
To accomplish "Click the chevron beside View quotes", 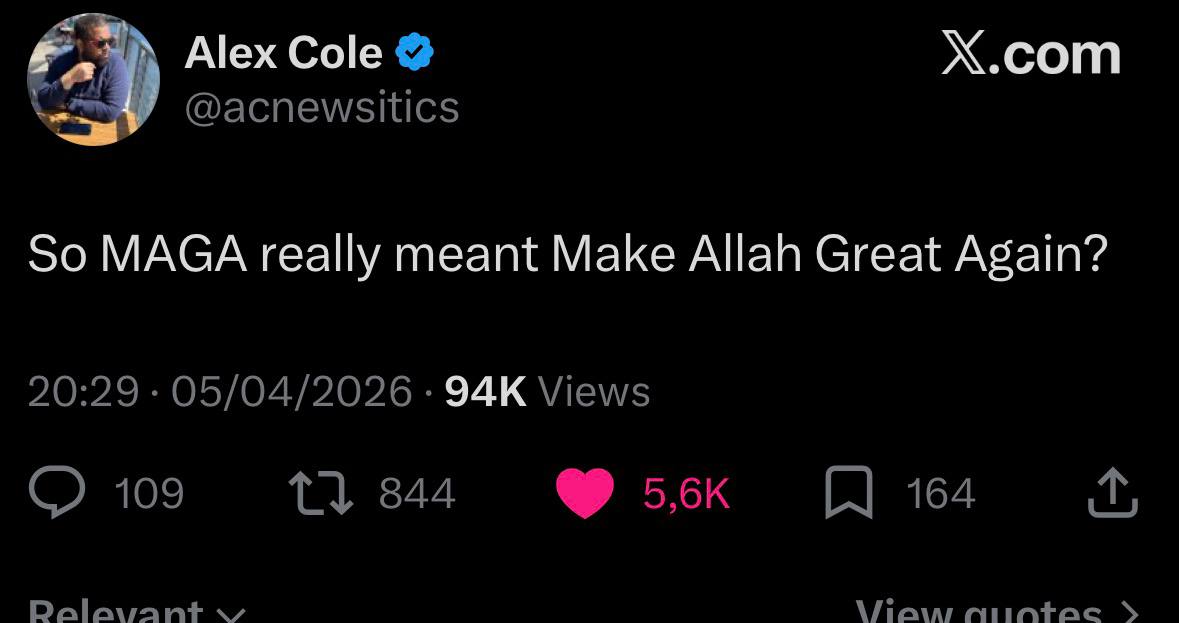I will (x=1129, y=610).
